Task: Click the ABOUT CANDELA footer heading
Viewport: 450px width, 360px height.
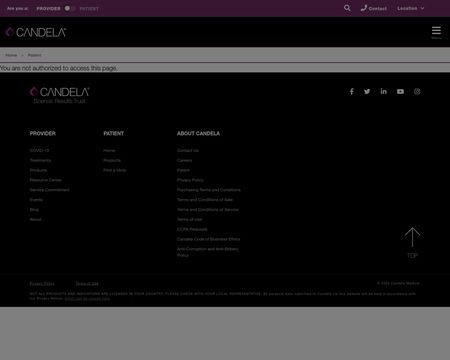Action: [198, 134]
